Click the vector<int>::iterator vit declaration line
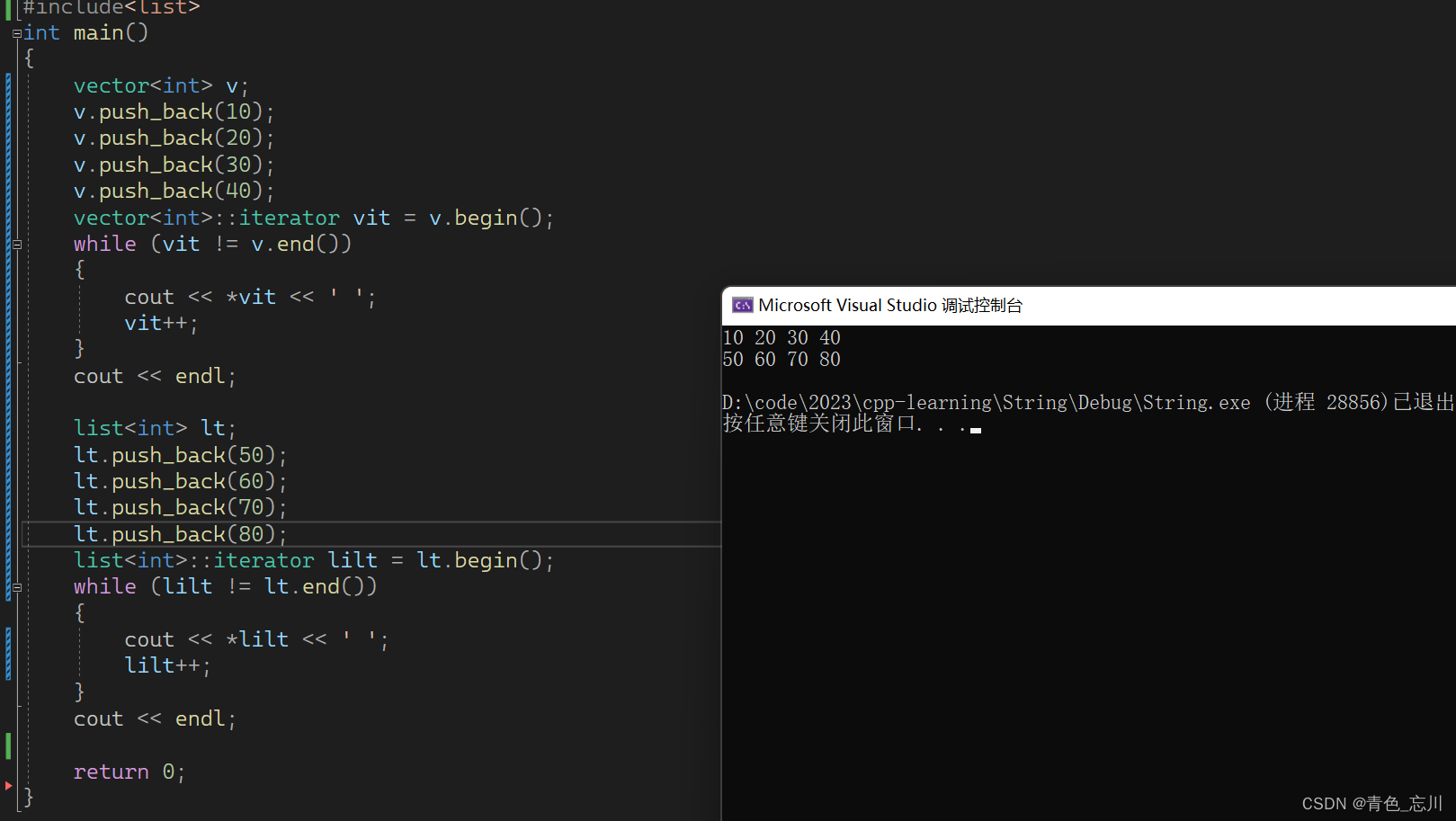 pyautogui.click(x=314, y=219)
